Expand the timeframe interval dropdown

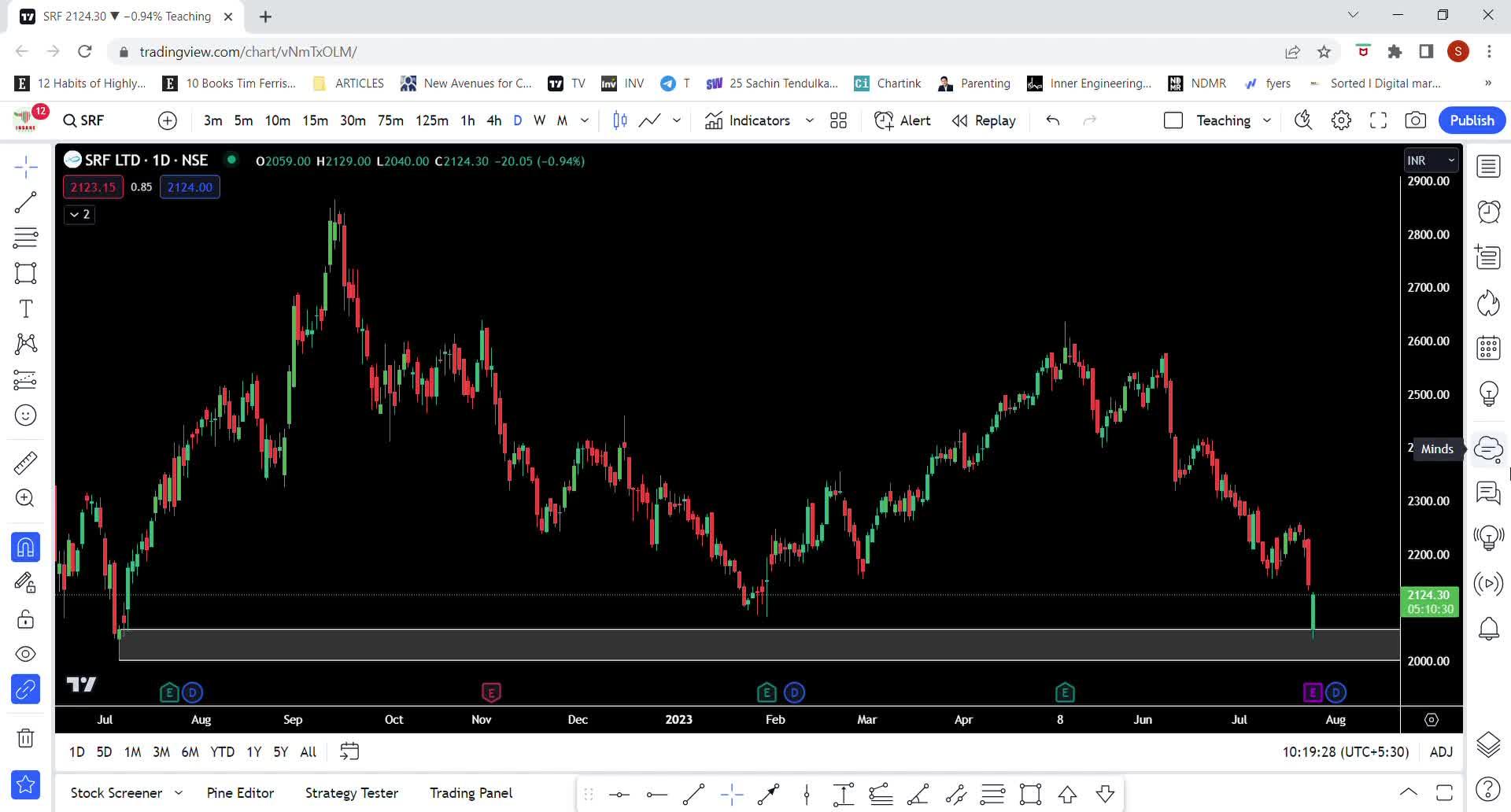click(585, 120)
